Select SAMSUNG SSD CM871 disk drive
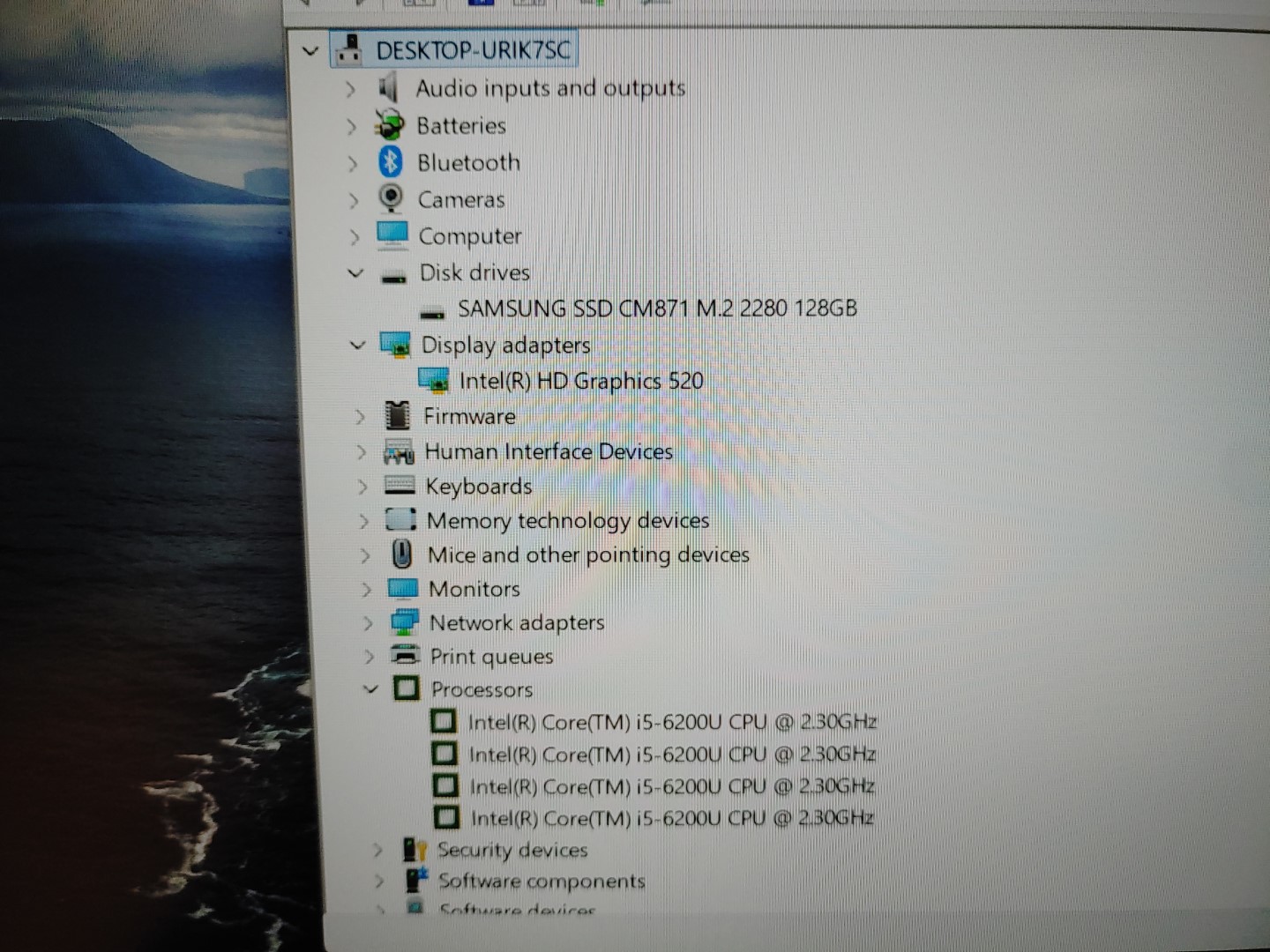The height and width of the screenshot is (952, 1270). point(656,309)
